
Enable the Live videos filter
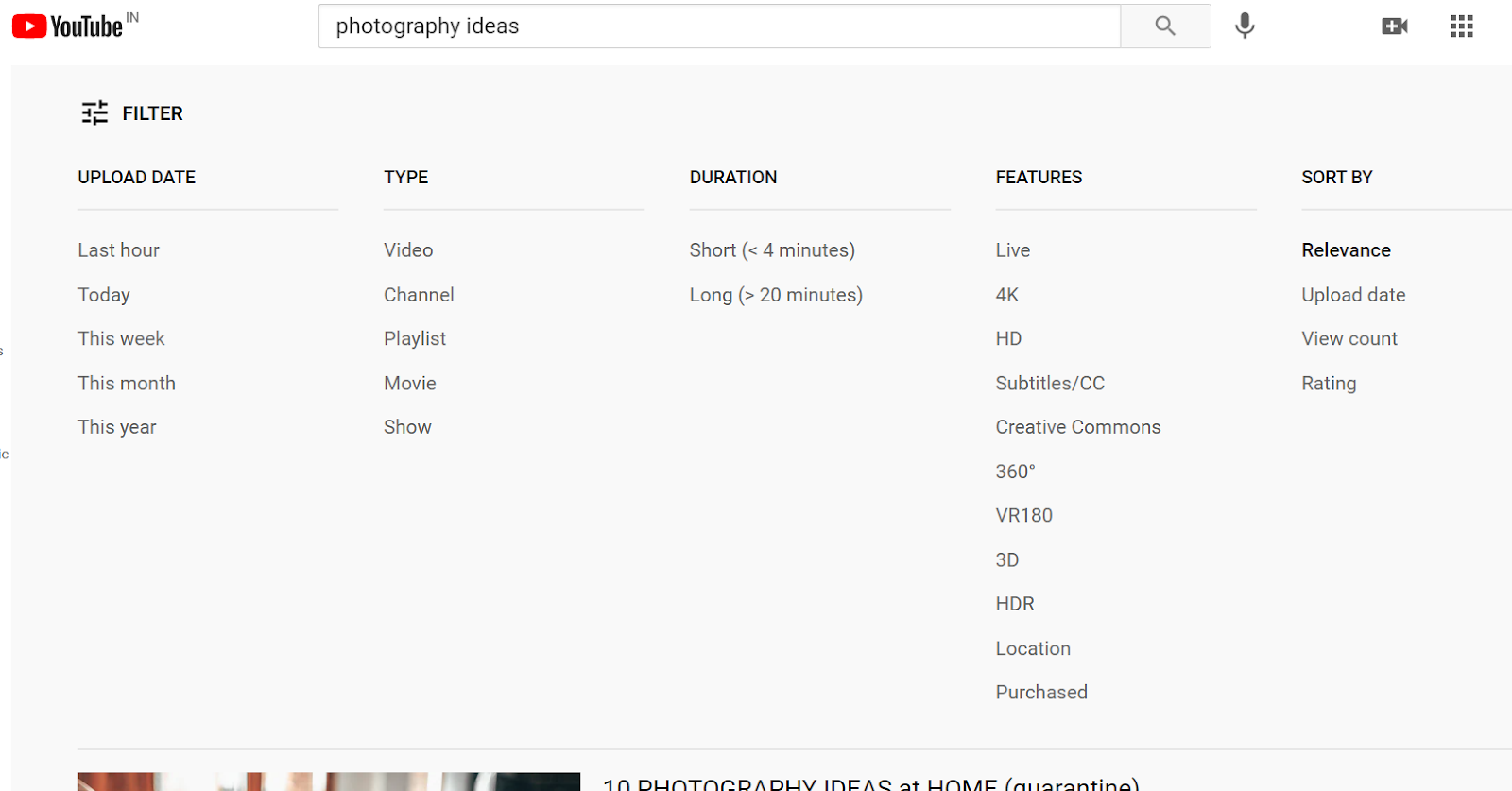pyautogui.click(x=1011, y=249)
